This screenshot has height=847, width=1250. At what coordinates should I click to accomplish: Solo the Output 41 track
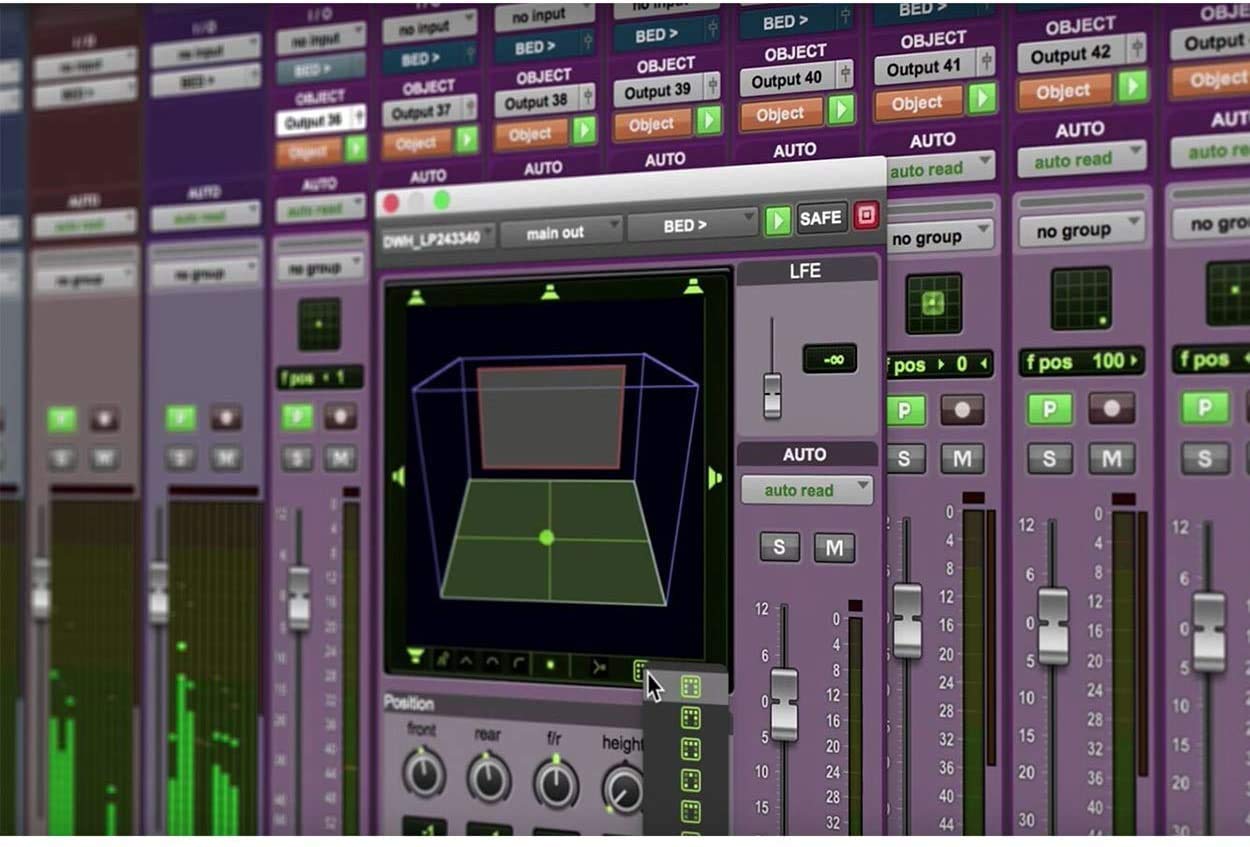pos(905,459)
